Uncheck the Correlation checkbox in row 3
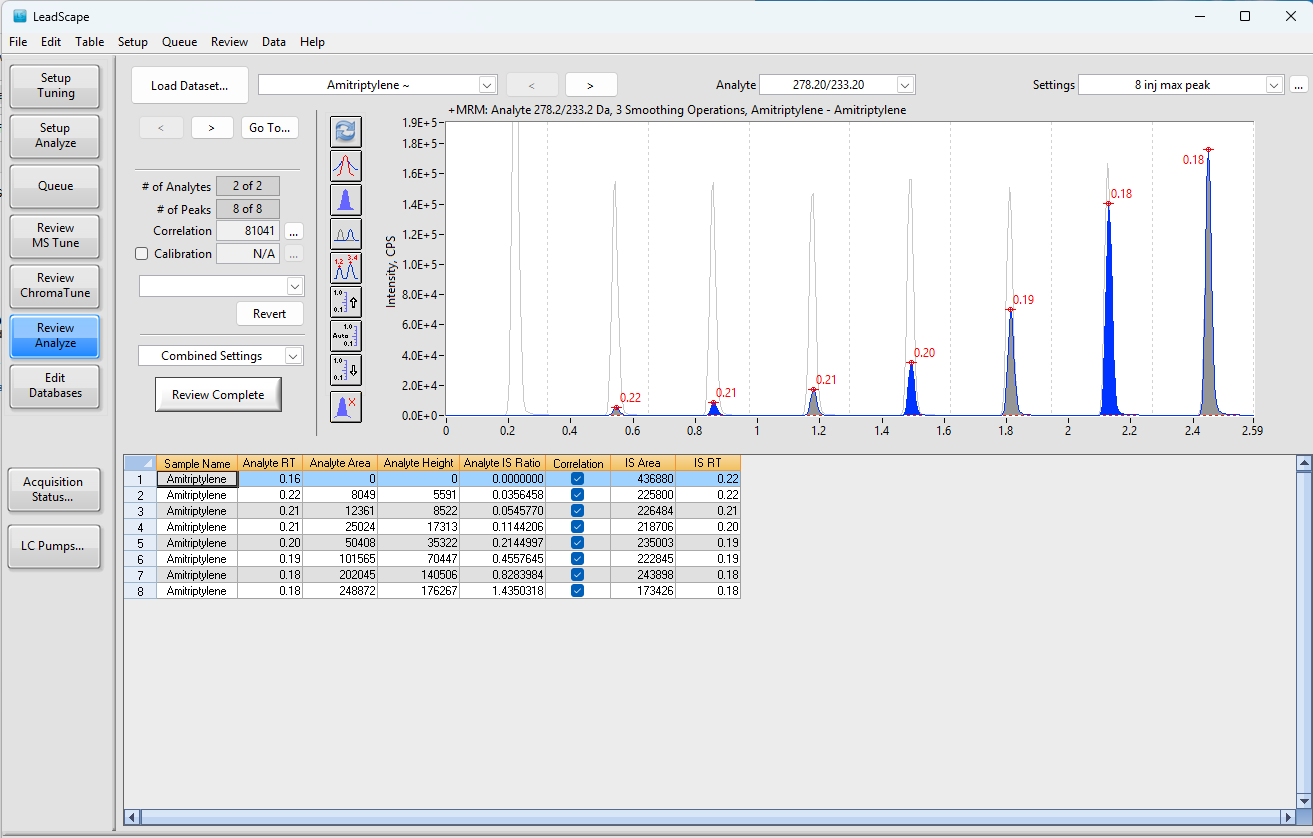Viewport: 1313px width, 838px height. click(578, 511)
